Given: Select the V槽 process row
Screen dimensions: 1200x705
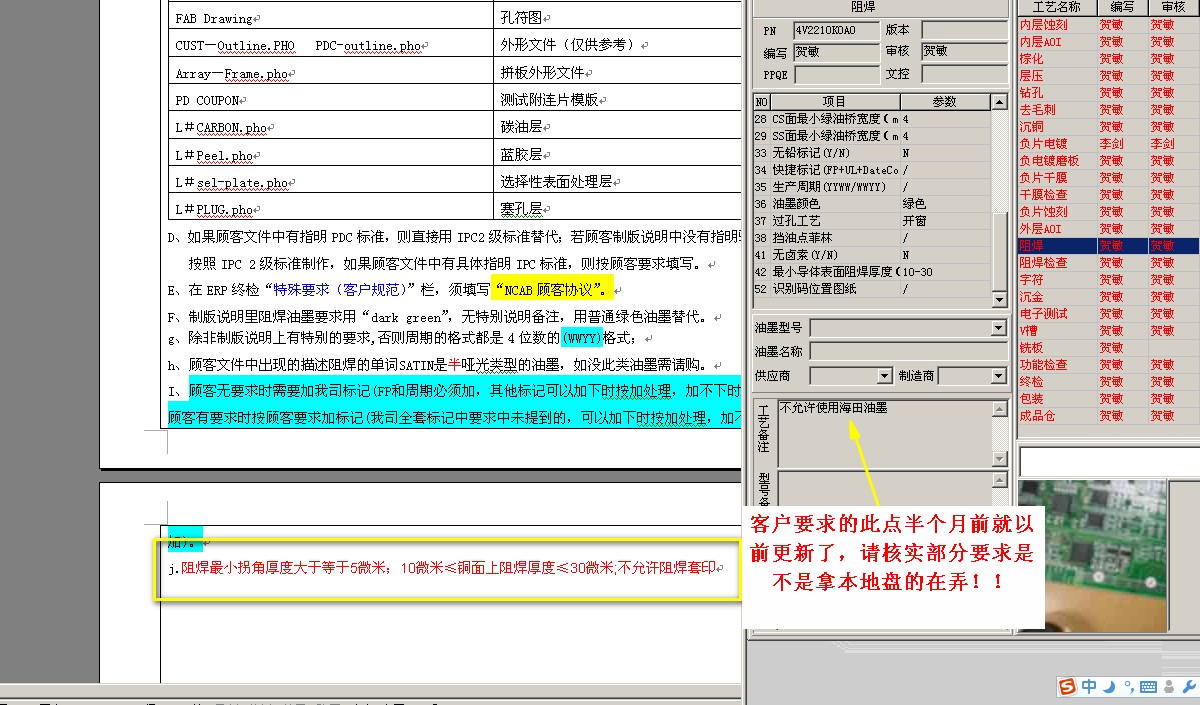Looking at the screenshot, I should (1107, 330).
